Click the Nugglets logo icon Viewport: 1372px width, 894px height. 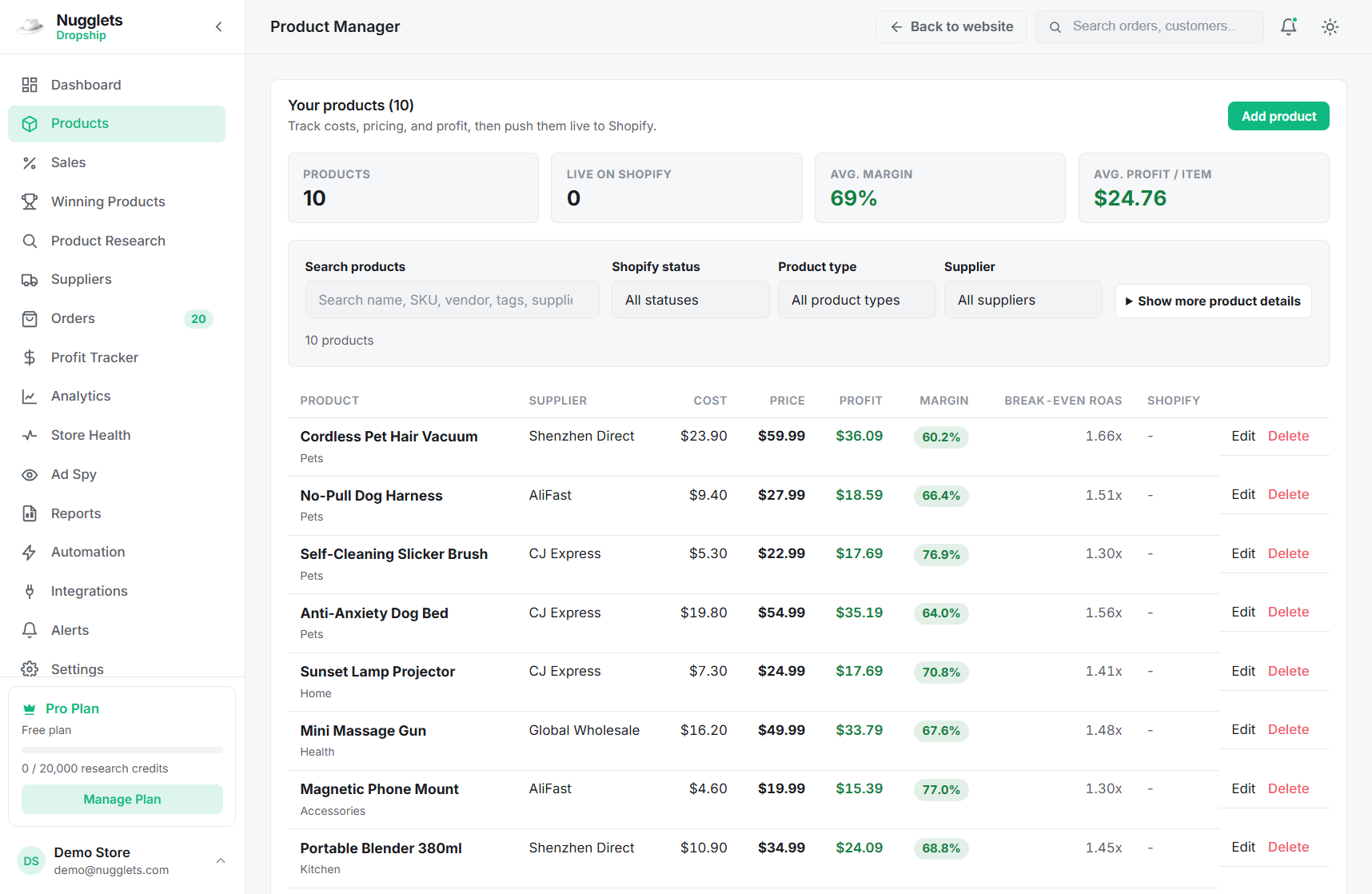pyautogui.click(x=30, y=26)
